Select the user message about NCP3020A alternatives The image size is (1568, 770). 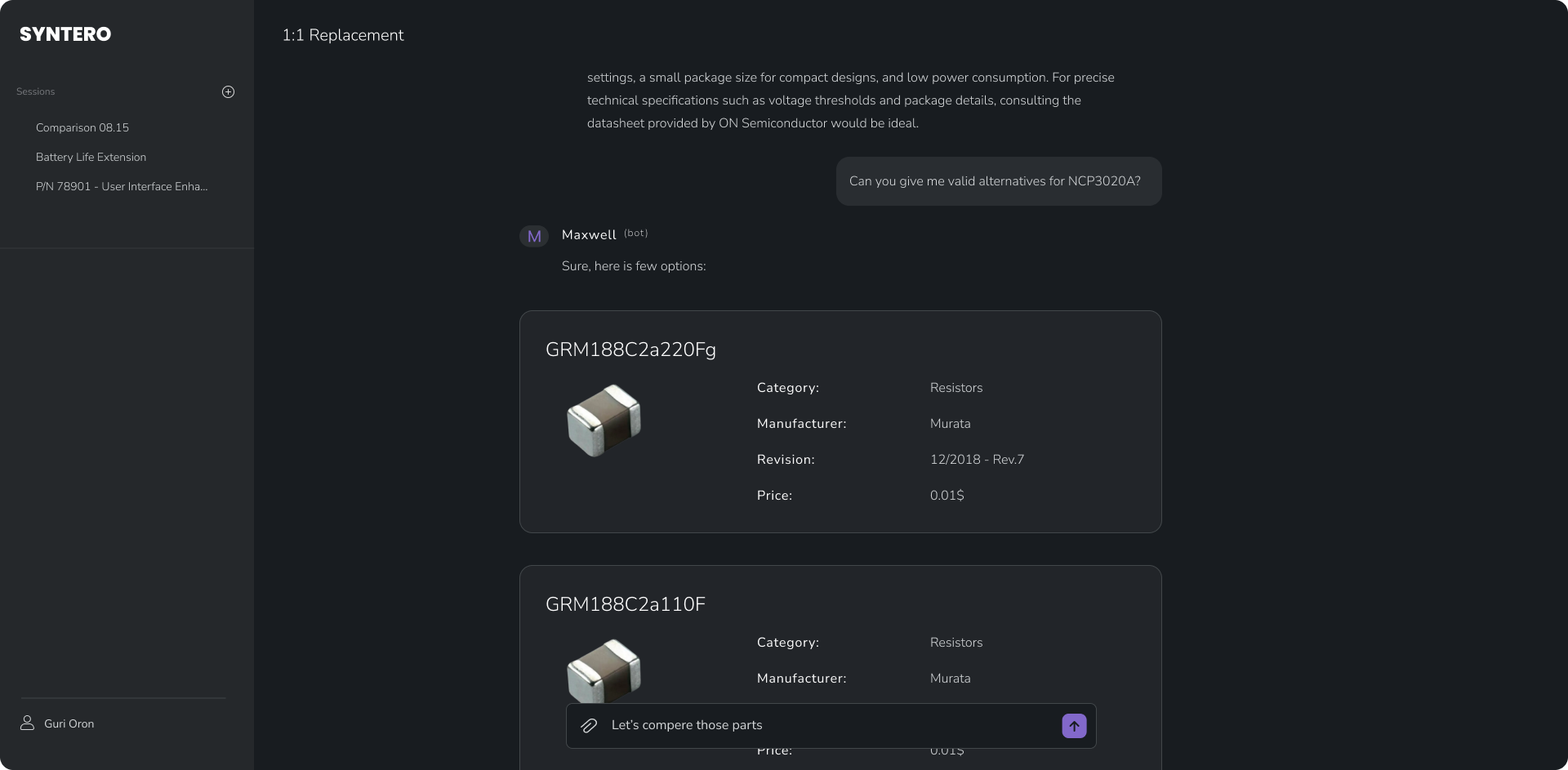[x=998, y=181]
